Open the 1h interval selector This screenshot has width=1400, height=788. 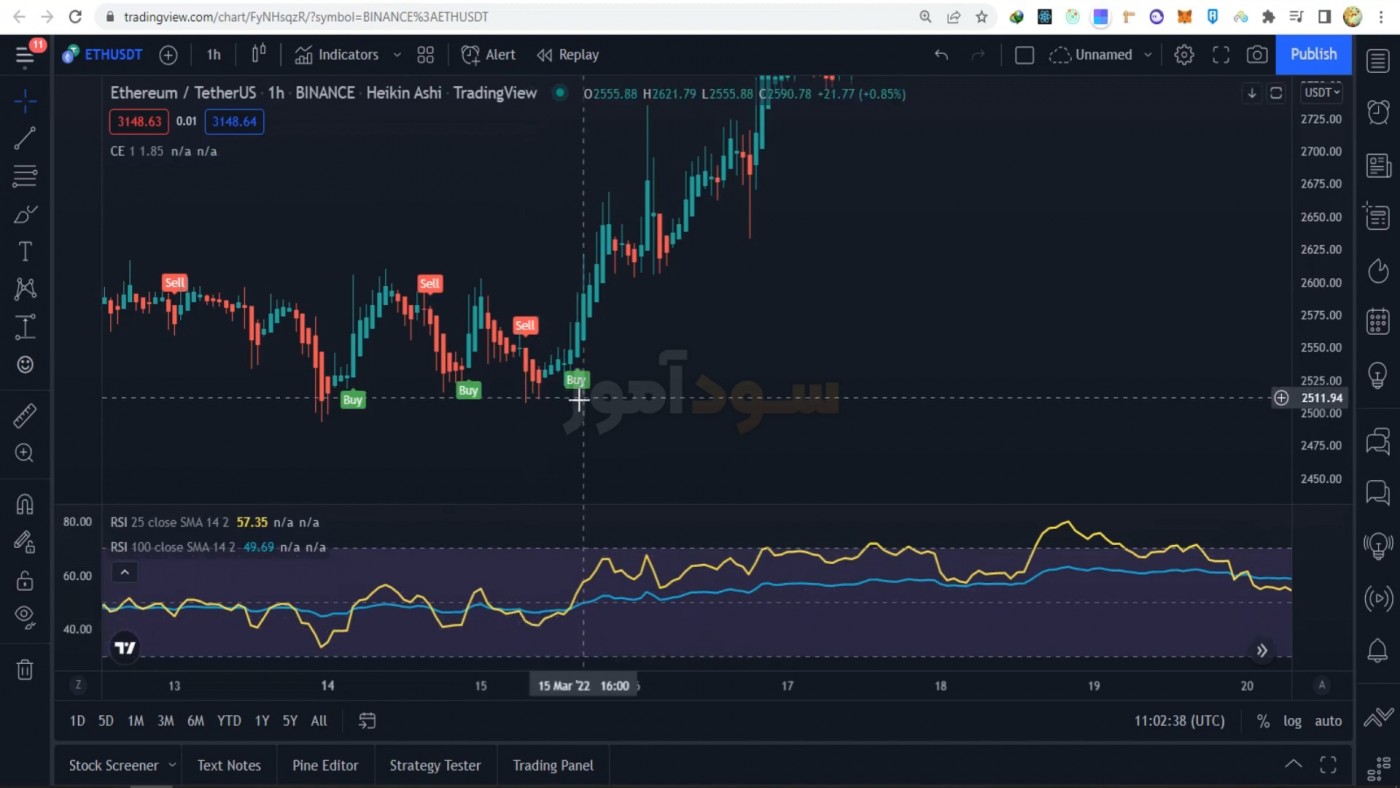pos(213,55)
